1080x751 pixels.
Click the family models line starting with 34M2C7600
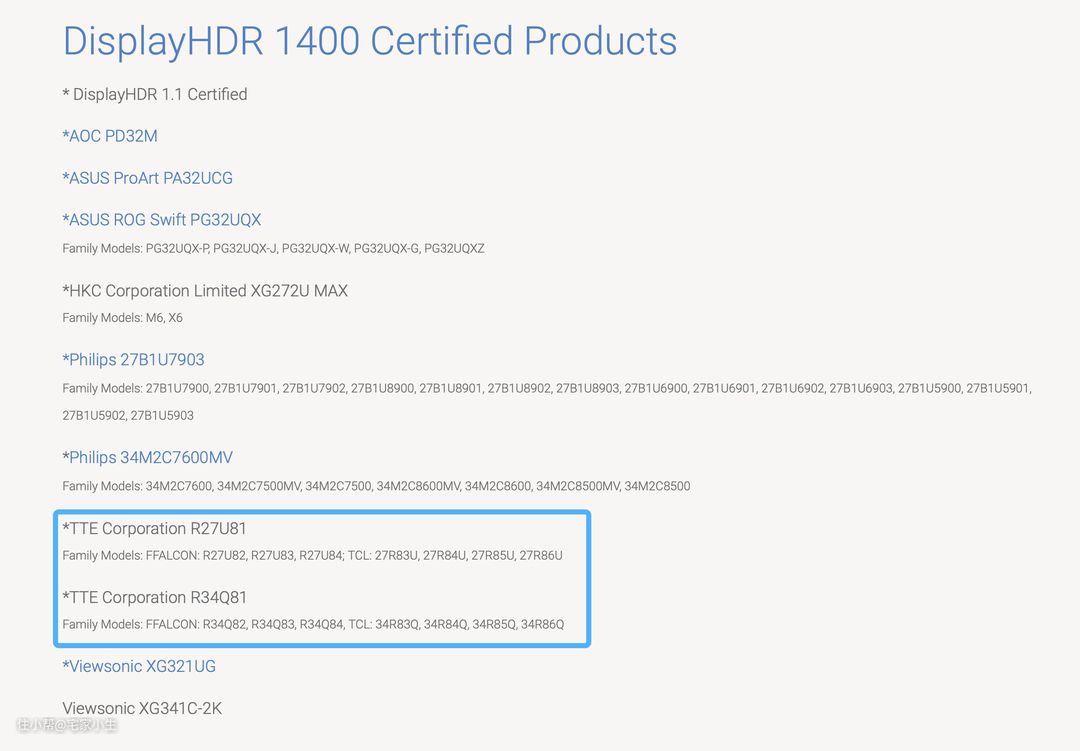coord(376,486)
